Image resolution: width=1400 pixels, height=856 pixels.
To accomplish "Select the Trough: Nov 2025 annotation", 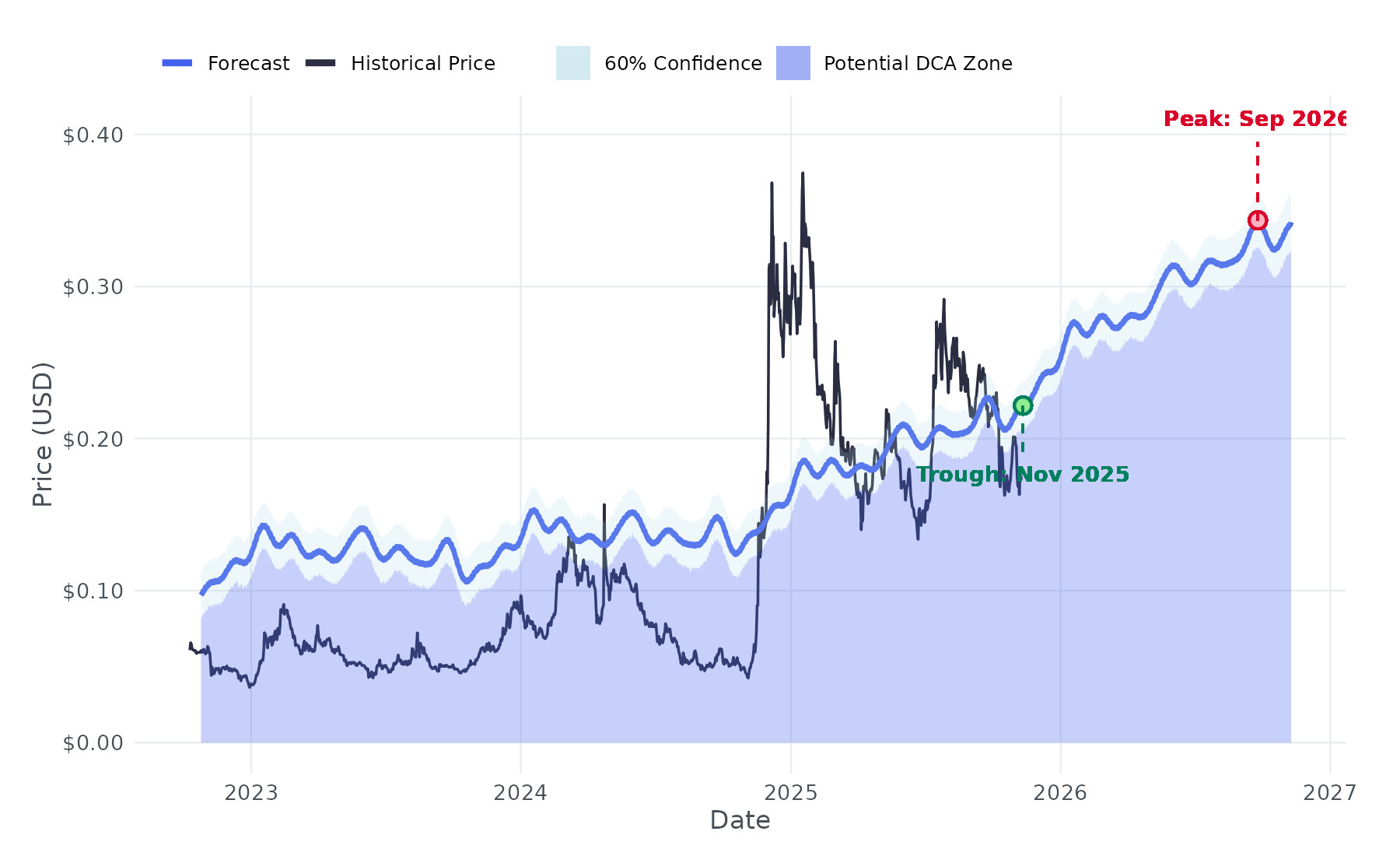I will tap(1023, 475).
